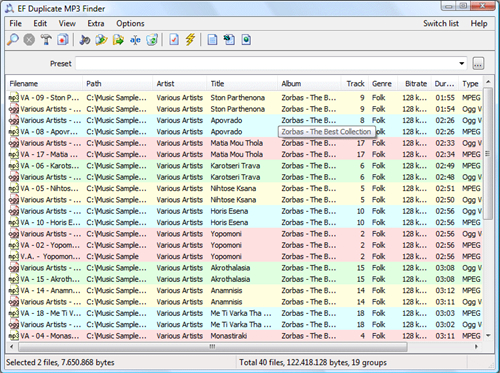
Task: Sort by the Path column header
Action: click(117, 84)
